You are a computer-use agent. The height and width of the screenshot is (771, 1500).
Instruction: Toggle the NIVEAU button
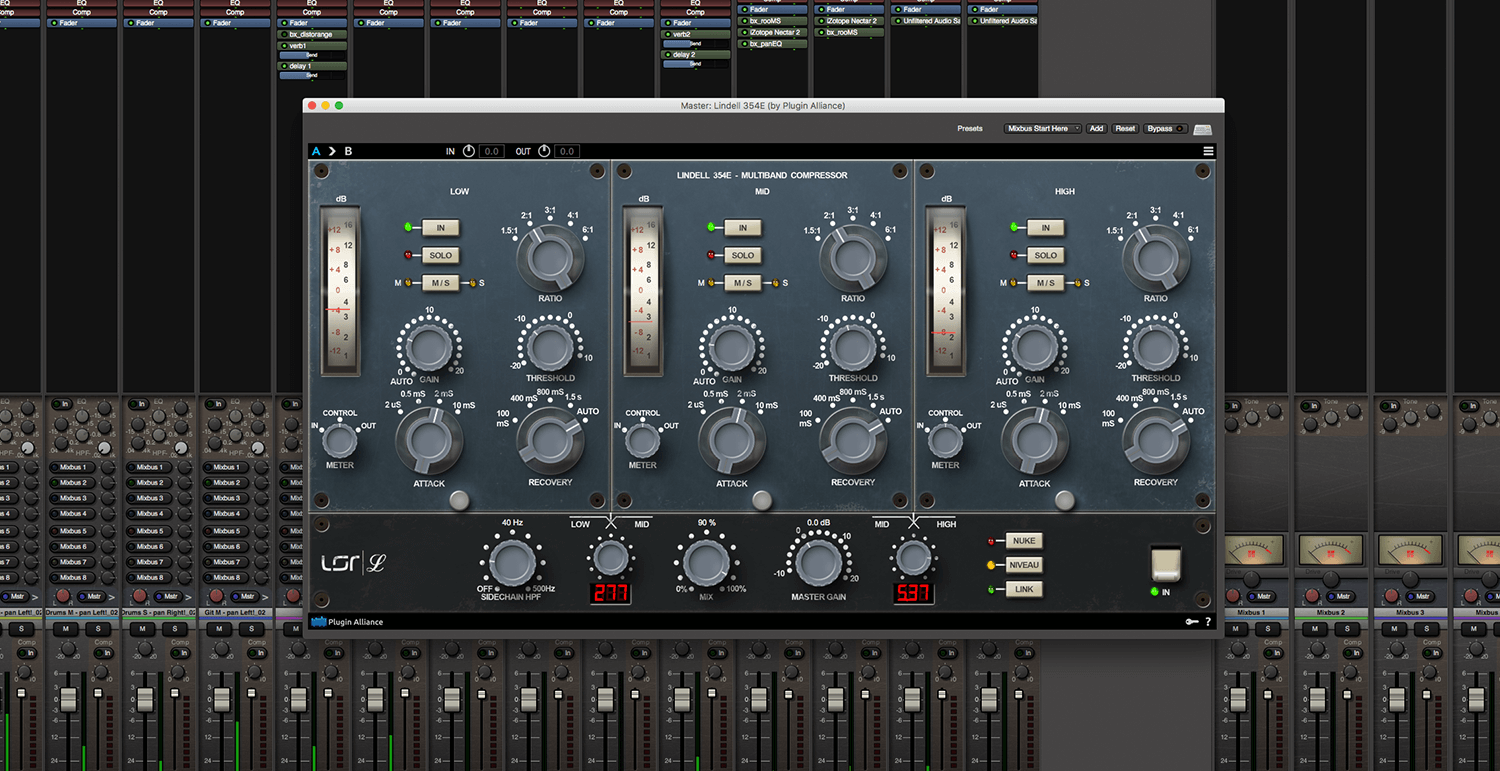[1024, 565]
